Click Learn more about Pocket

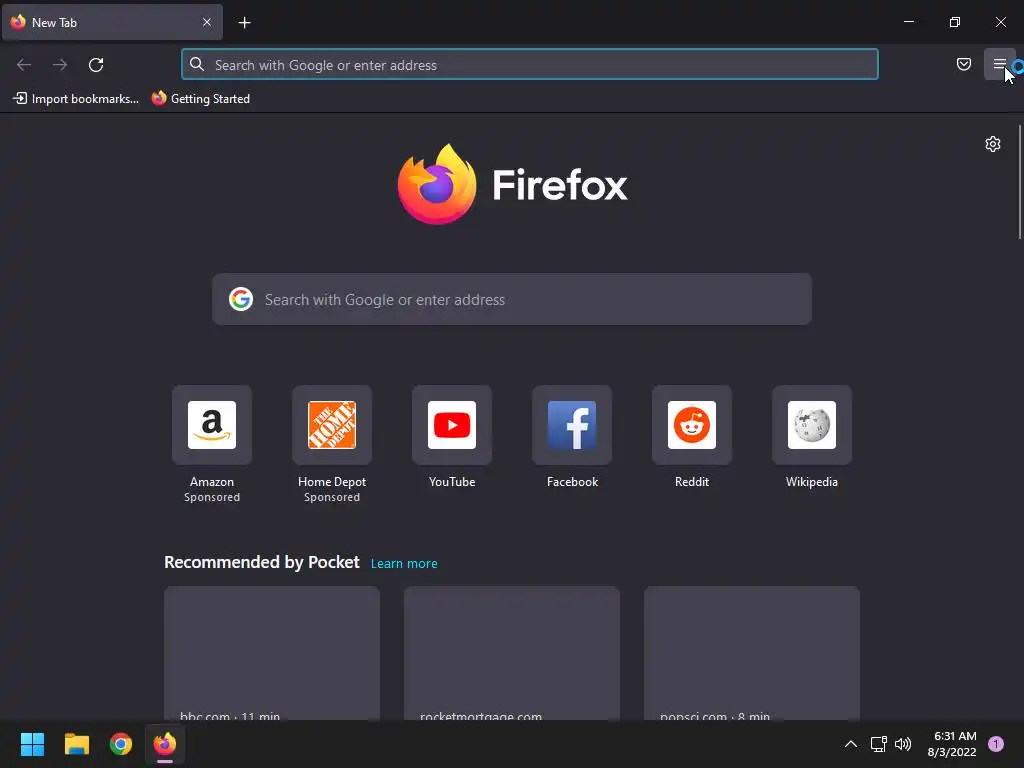404,564
